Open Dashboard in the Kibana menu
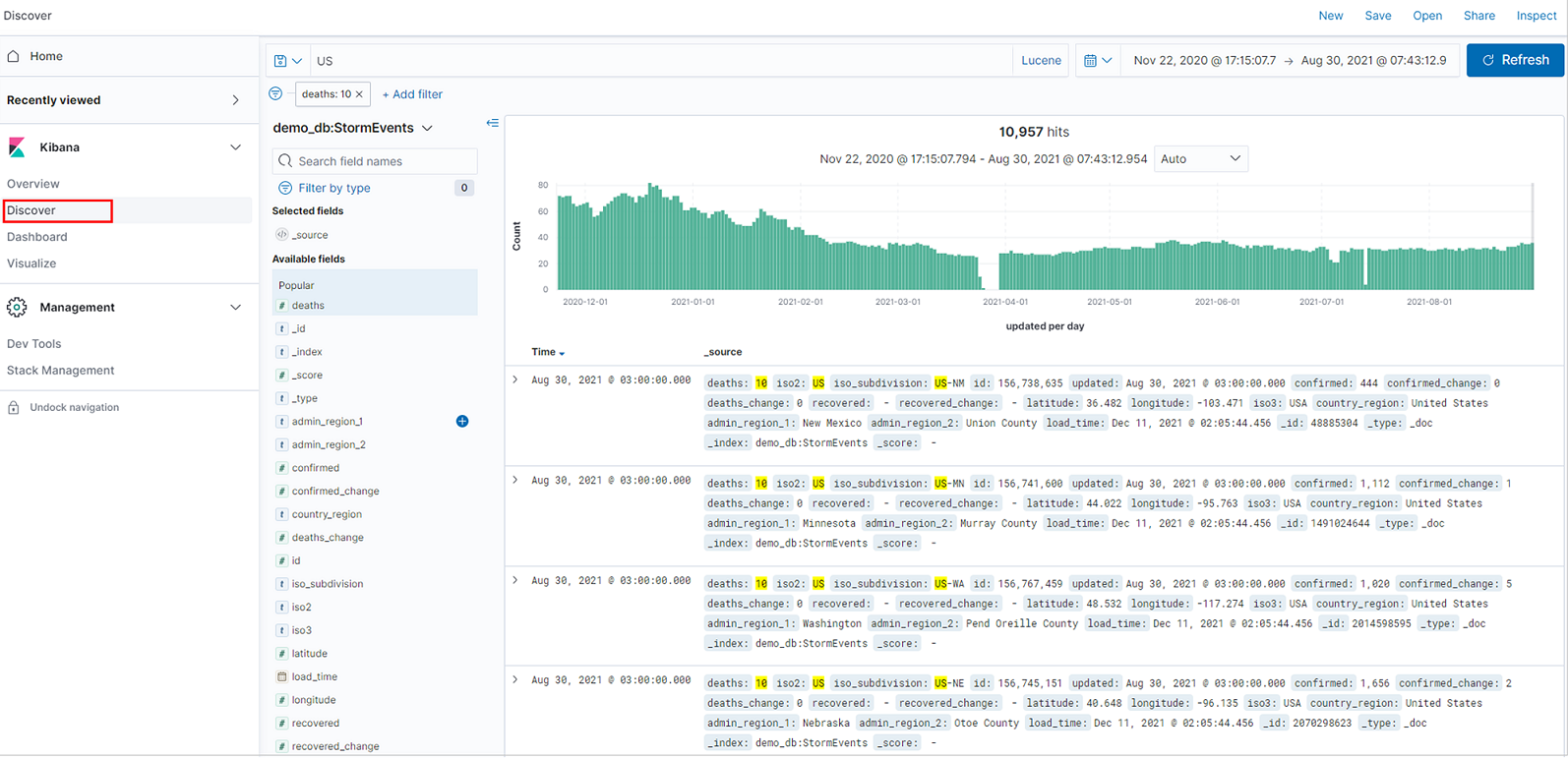This screenshot has height=758, width=1568. point(37,237)
